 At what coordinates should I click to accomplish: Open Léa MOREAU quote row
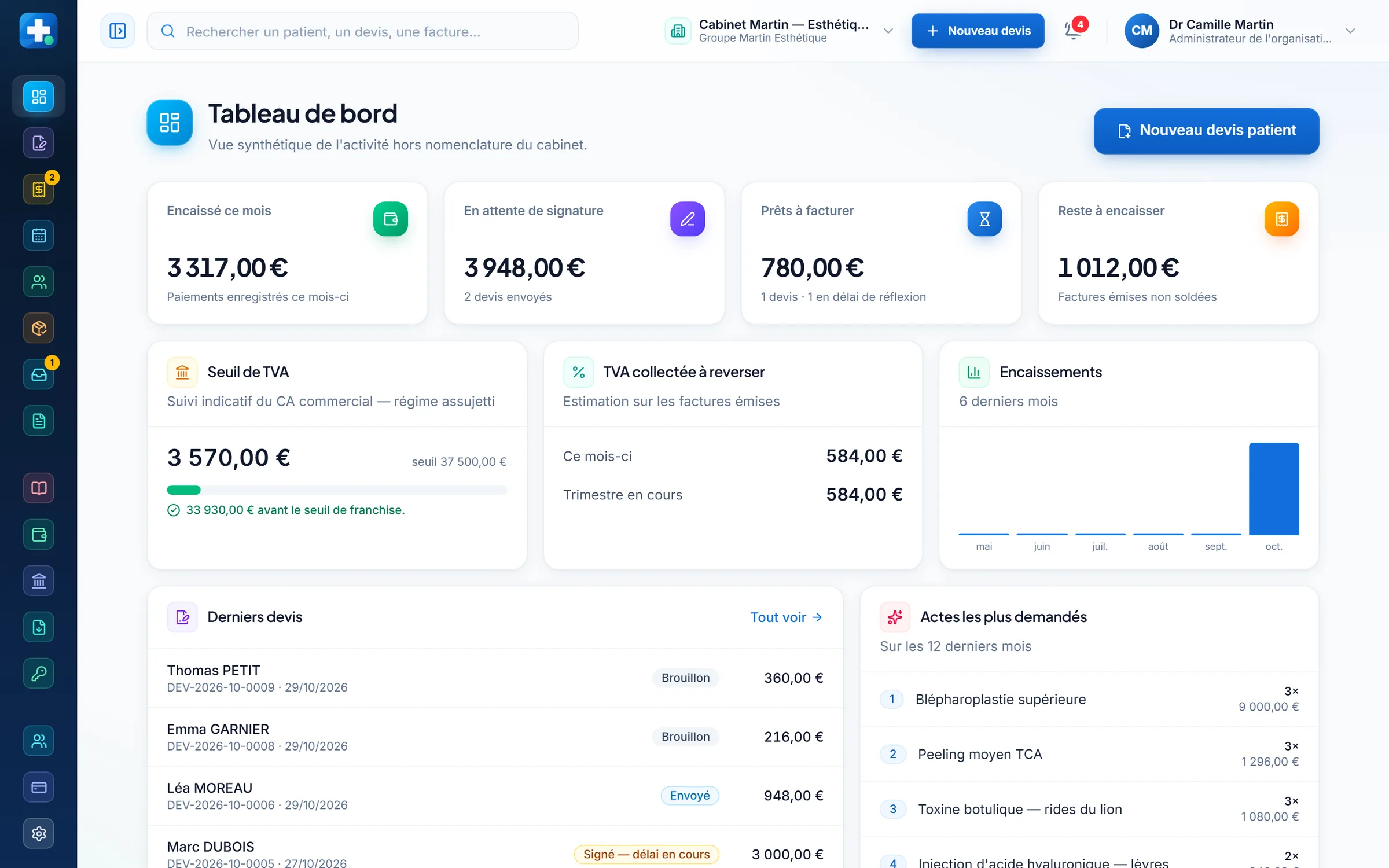point(495,796)
